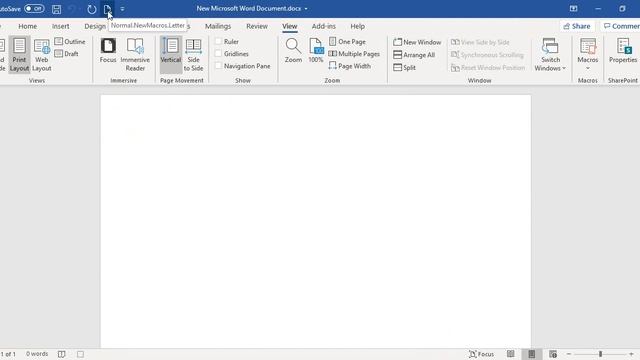Enable the Gridlines checkbox
This screenshot has width=640, height=360.
218,54
